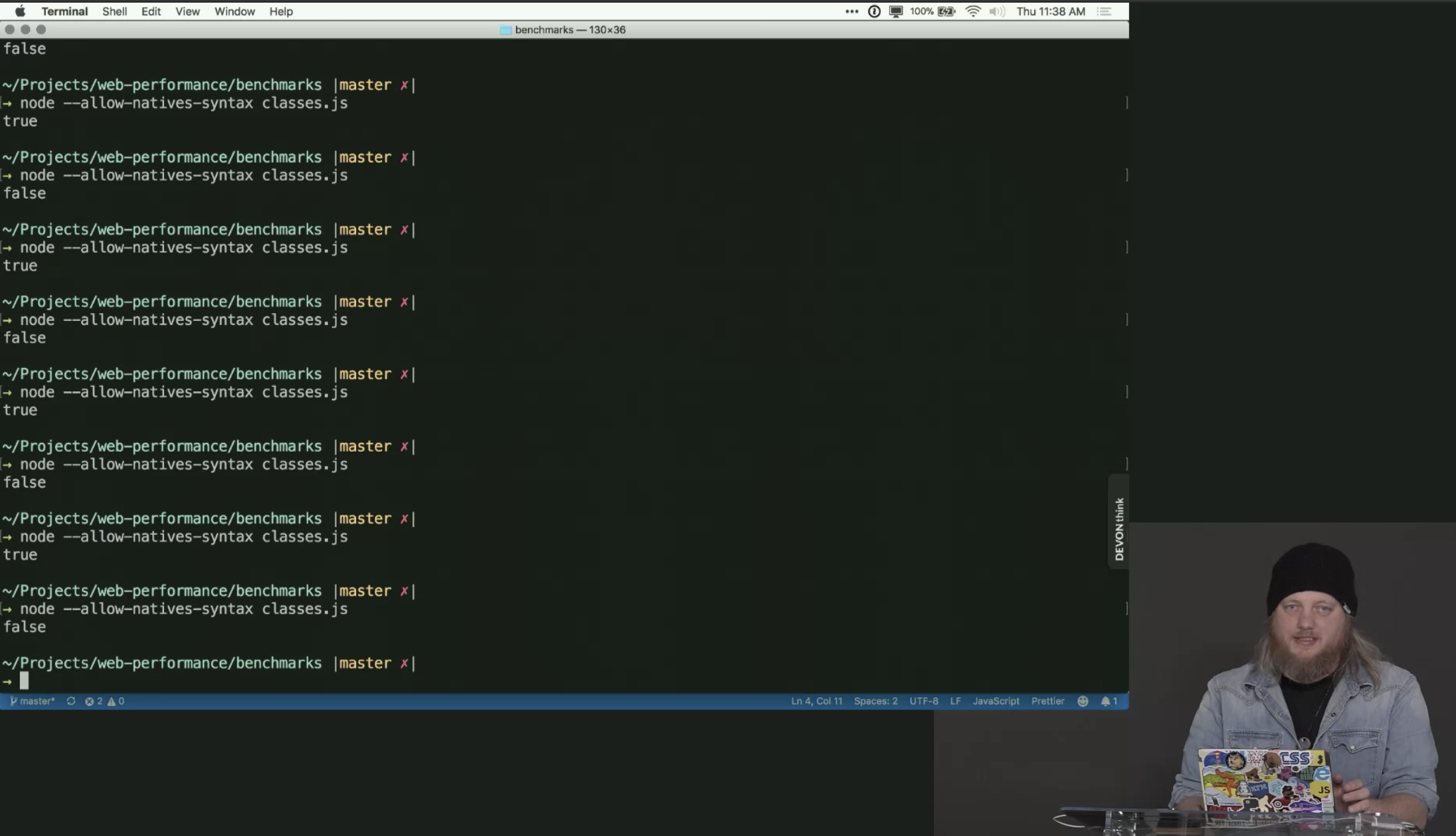The width and height of the screenshot is (1456, 836).
Task: Open the DEVONthink sidebar tab
Action: [x=1119, y=521]
